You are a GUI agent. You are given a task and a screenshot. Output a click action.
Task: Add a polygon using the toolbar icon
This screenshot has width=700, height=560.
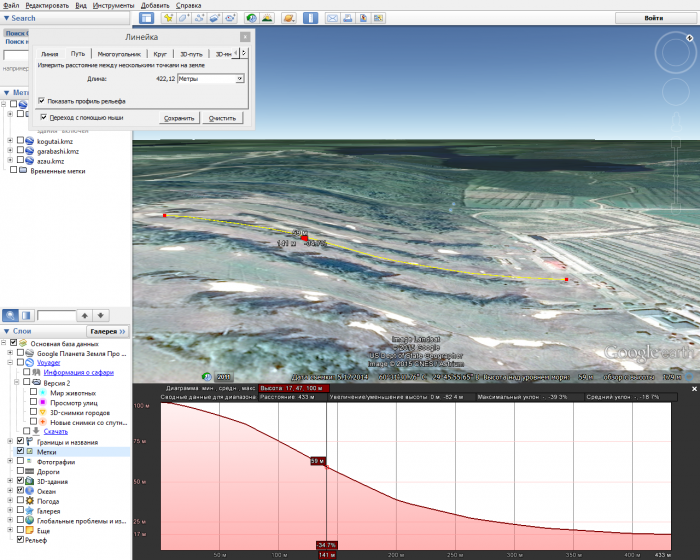point(183,18)
